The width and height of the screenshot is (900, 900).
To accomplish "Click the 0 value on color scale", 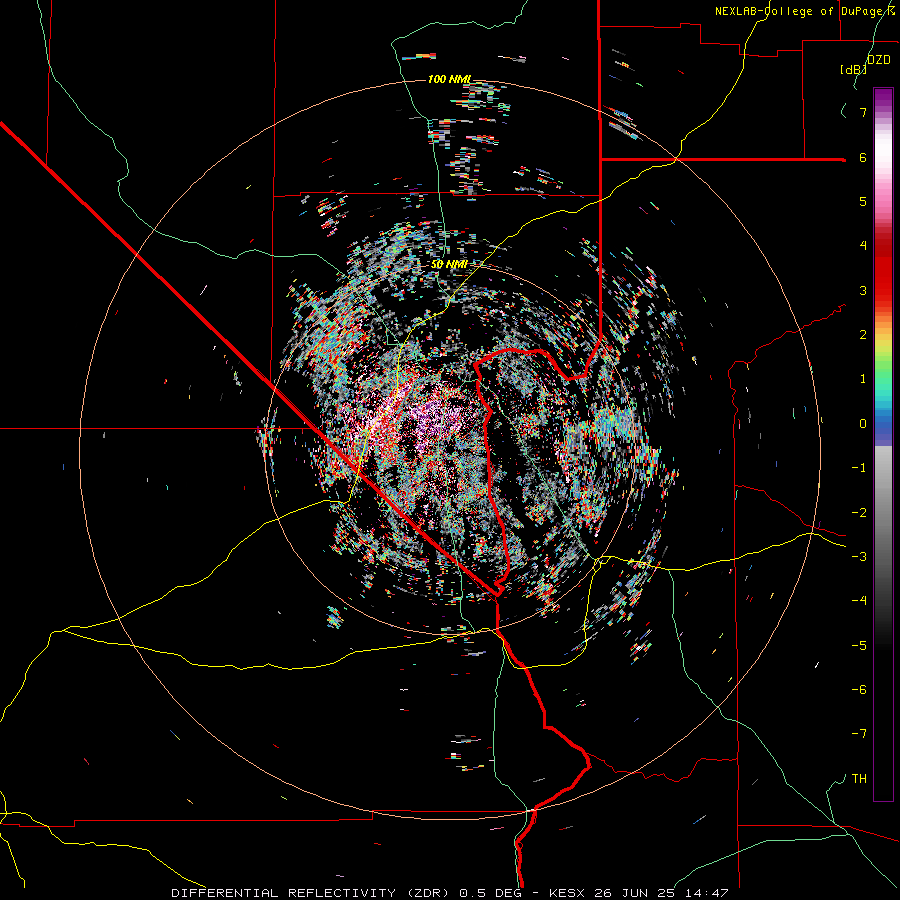I will 863,424.
